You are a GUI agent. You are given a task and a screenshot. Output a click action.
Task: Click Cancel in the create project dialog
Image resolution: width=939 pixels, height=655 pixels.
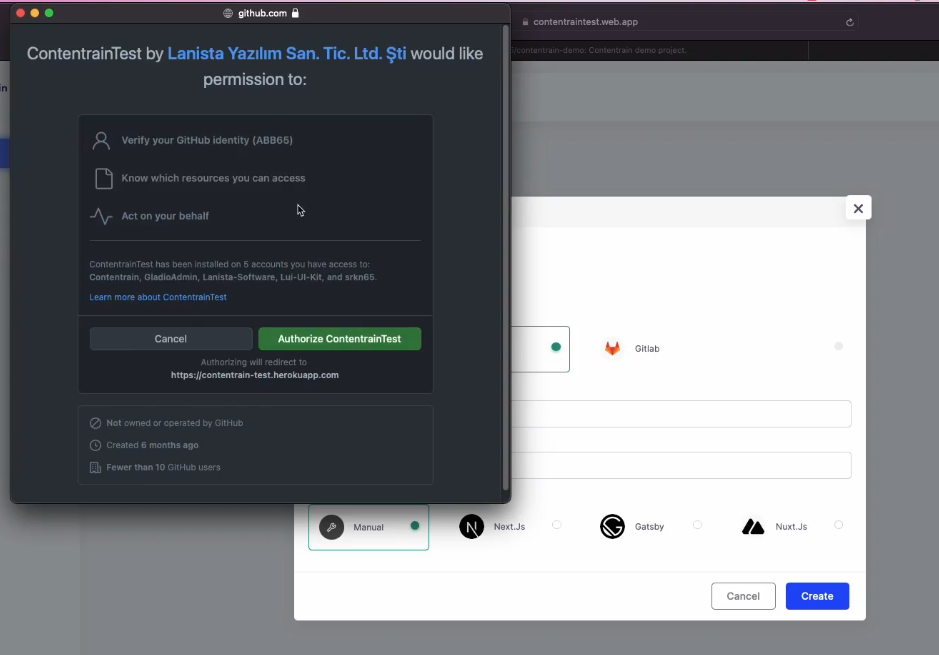pyautogui.click(x=743, y=596)
